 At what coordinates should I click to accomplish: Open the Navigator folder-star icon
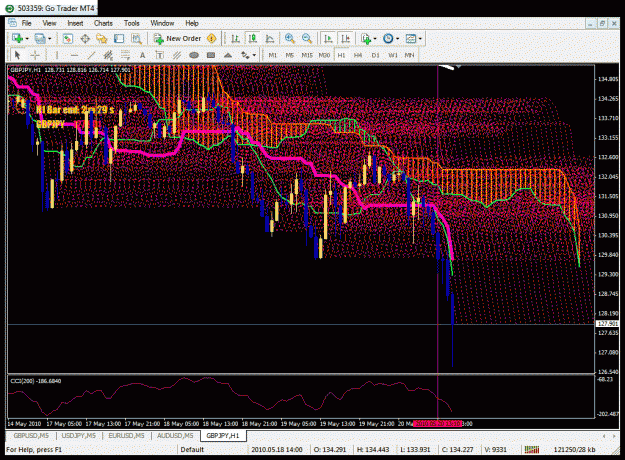(x=102, y=39)
